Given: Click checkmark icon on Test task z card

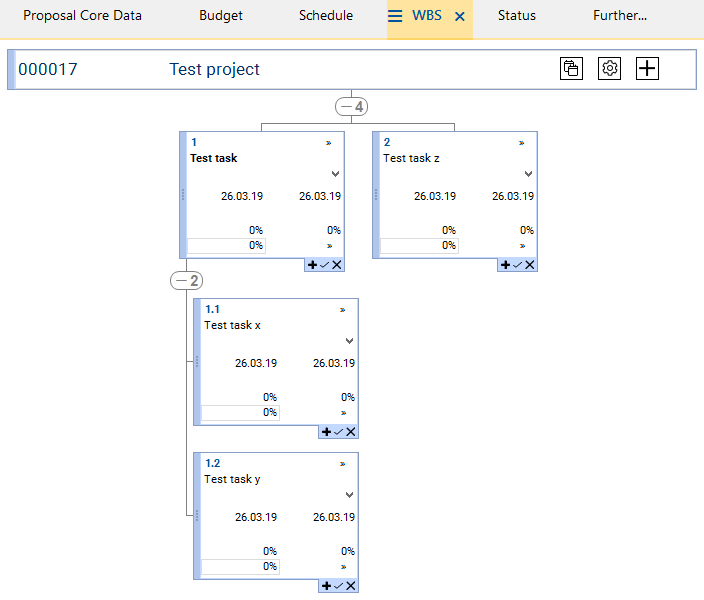Looking at the screenshot, I should click(x=518, y=265).
